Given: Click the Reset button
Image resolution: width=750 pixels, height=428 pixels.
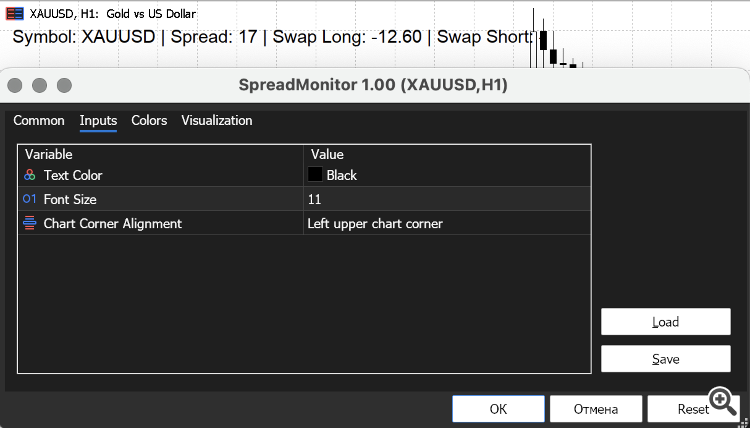Looking at the screenshot, I should point(693,409).
